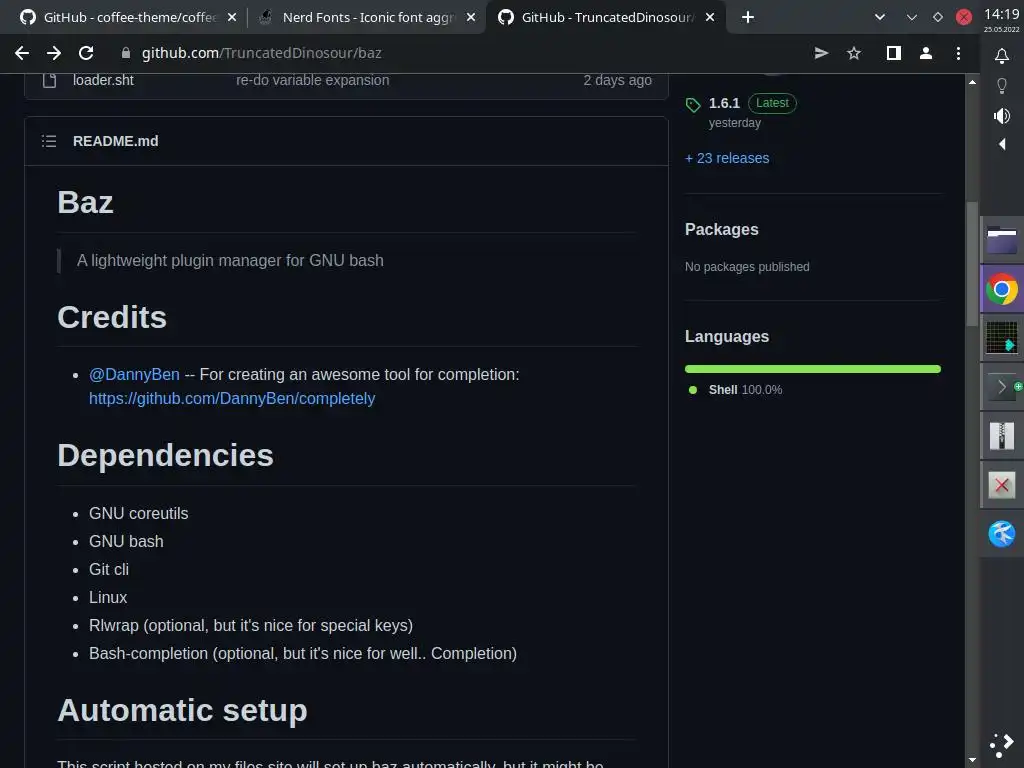The image size is (1024, 768).
Task: Click the address bar URL
Action: (261, 53)
